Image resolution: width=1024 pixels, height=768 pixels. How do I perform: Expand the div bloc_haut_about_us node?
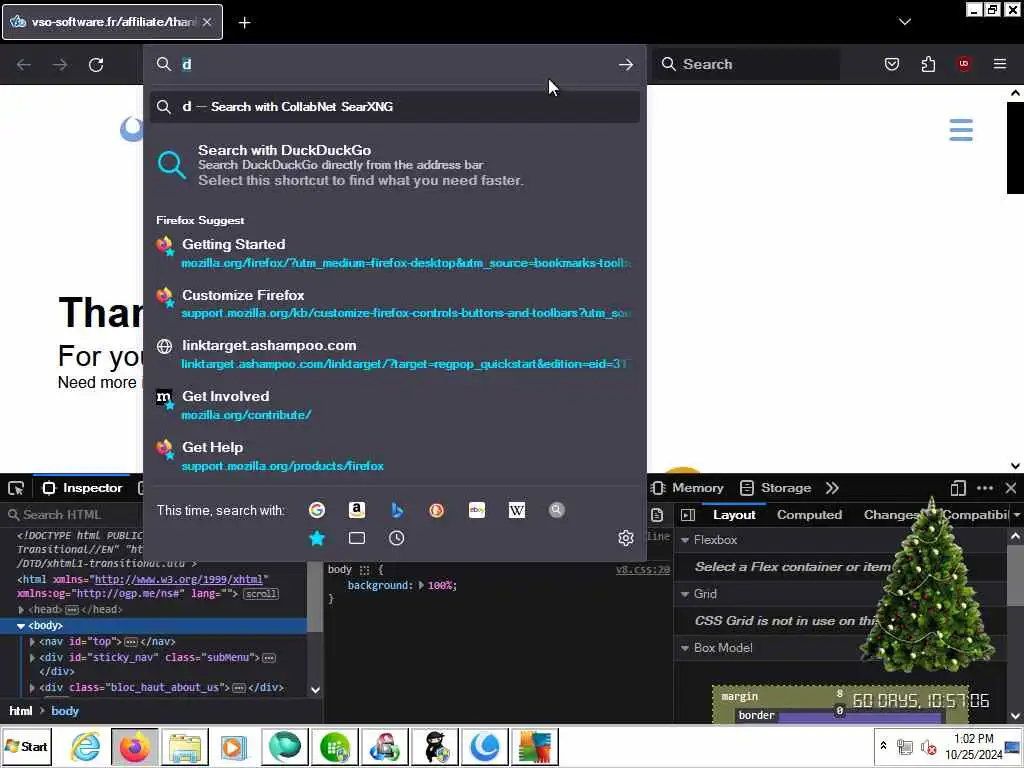32,688
